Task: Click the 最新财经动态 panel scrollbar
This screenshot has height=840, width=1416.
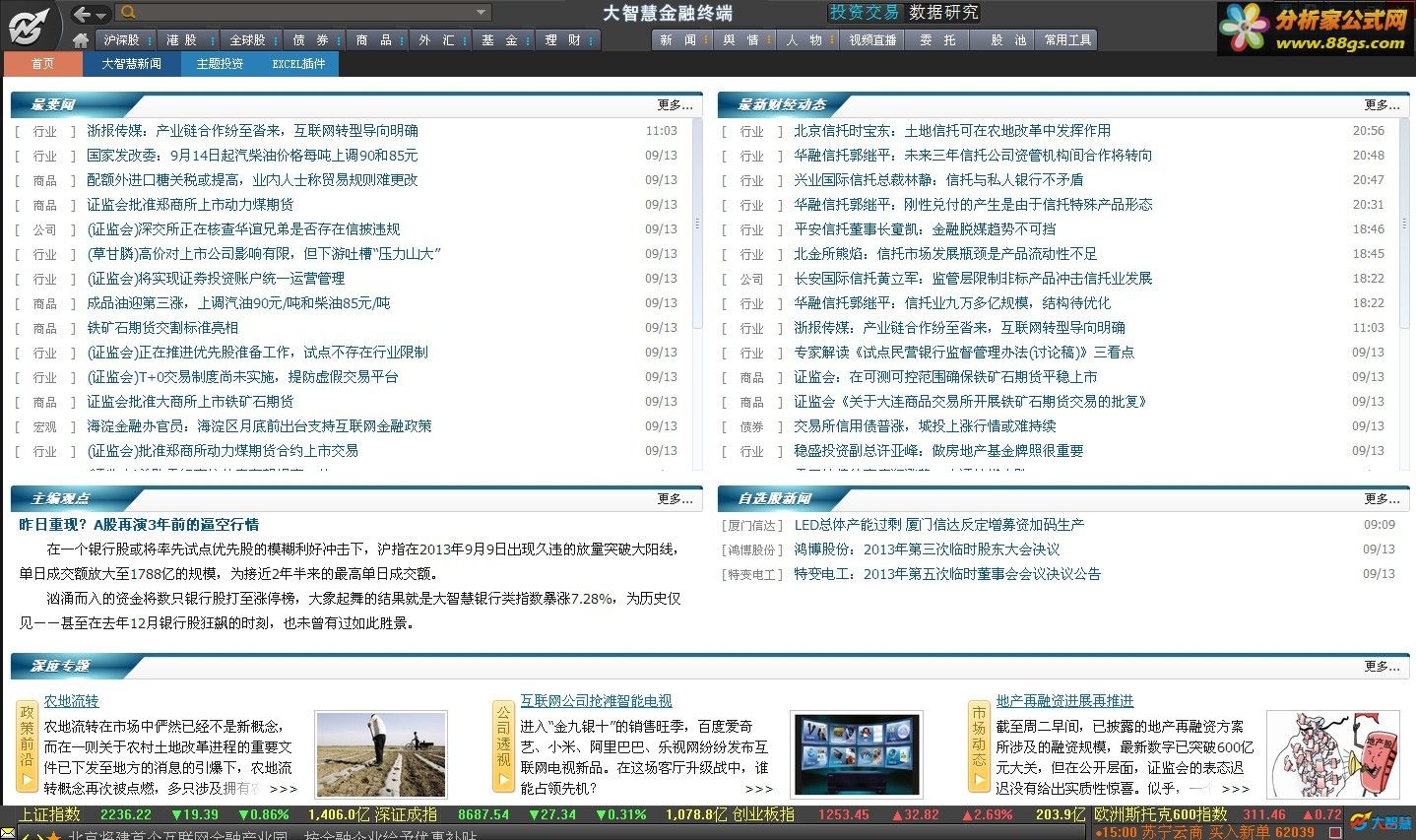Action: click(x=1405, y=225)
